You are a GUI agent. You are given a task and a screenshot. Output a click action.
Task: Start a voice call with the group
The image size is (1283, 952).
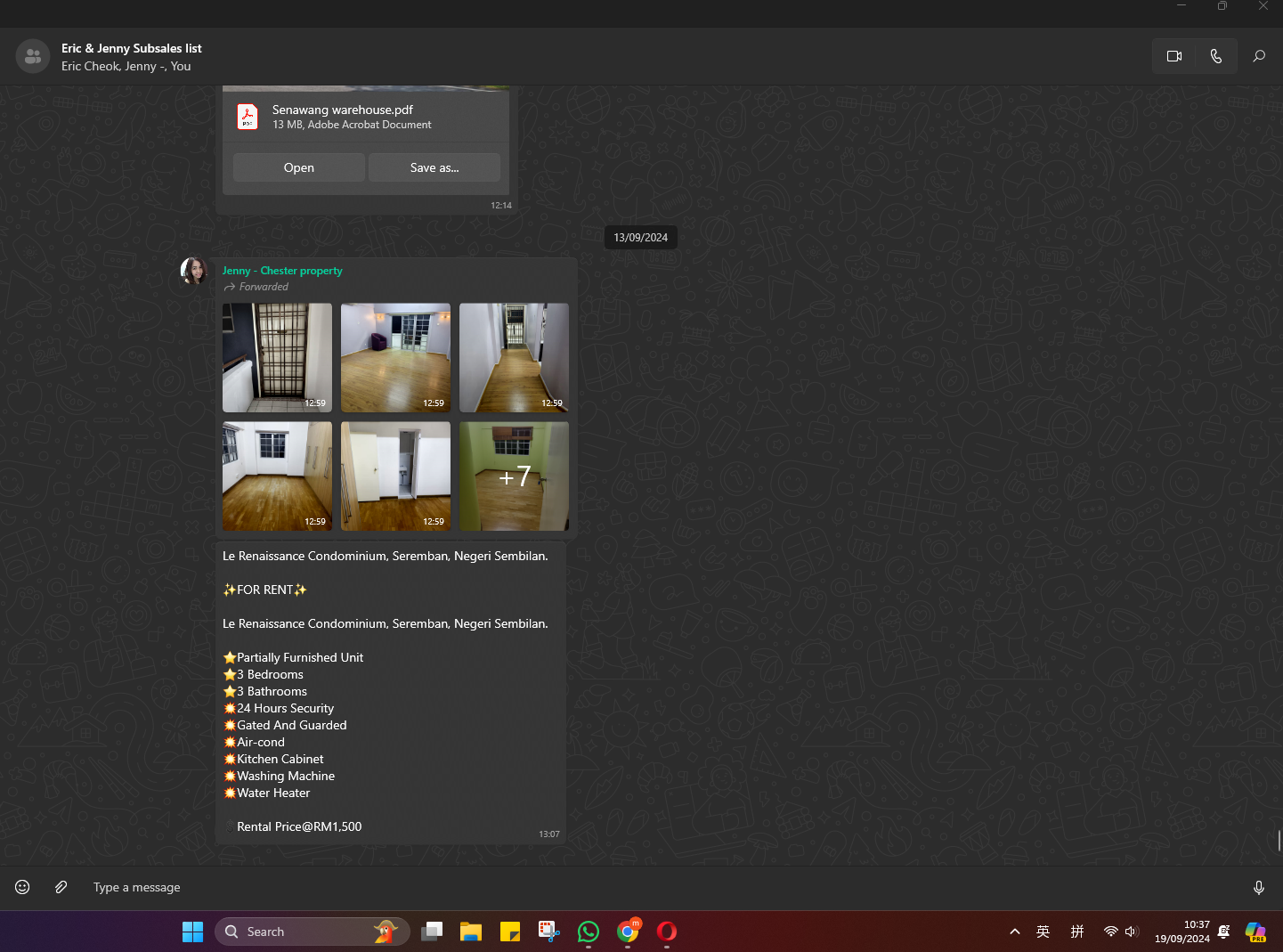[1216, 56]
